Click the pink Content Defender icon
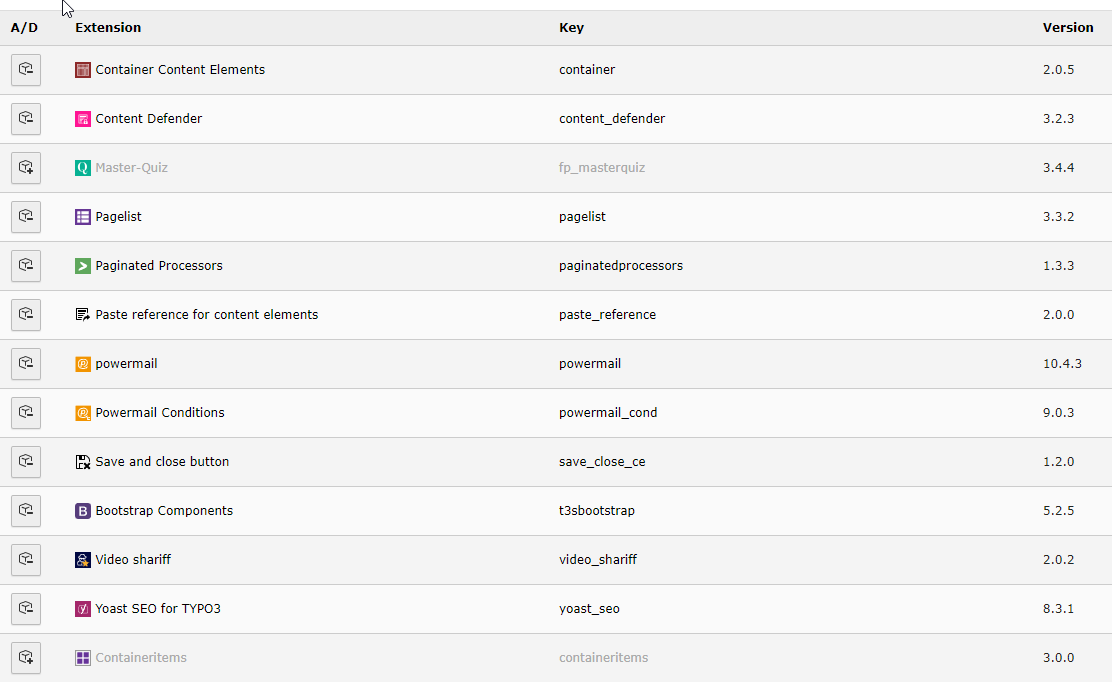Image resolution: width=1112 pixels, height=682 pixels. pyautogui.click(x=83, y=118)
